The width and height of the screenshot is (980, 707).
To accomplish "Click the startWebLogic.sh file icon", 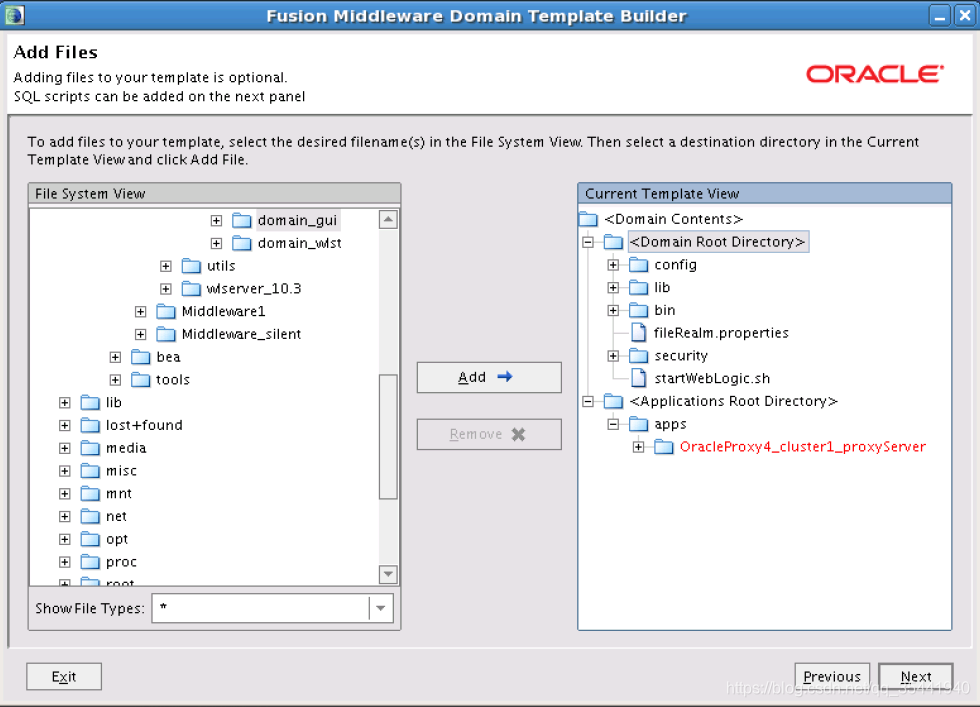I will point(638,378).
